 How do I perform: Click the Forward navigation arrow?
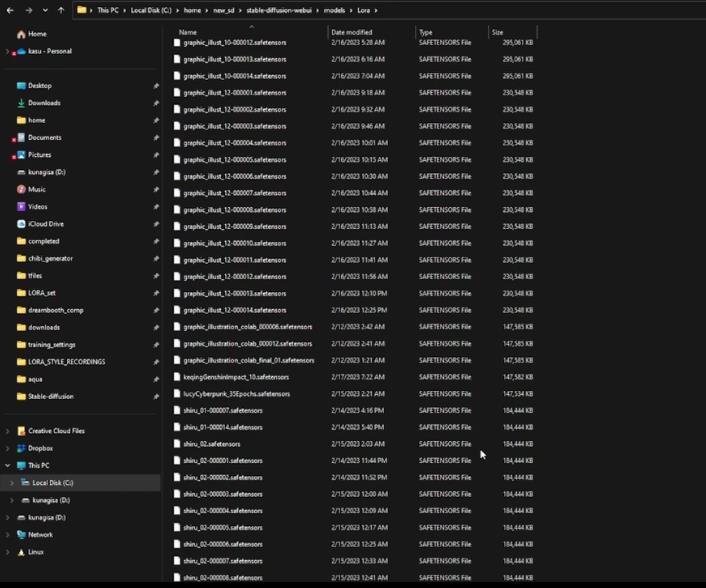(x=28, y=10)
